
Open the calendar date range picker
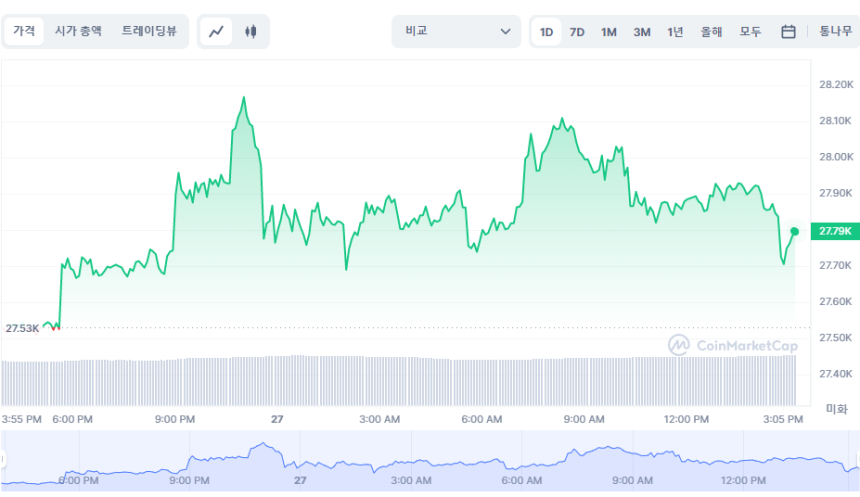[x=788, y=32]
